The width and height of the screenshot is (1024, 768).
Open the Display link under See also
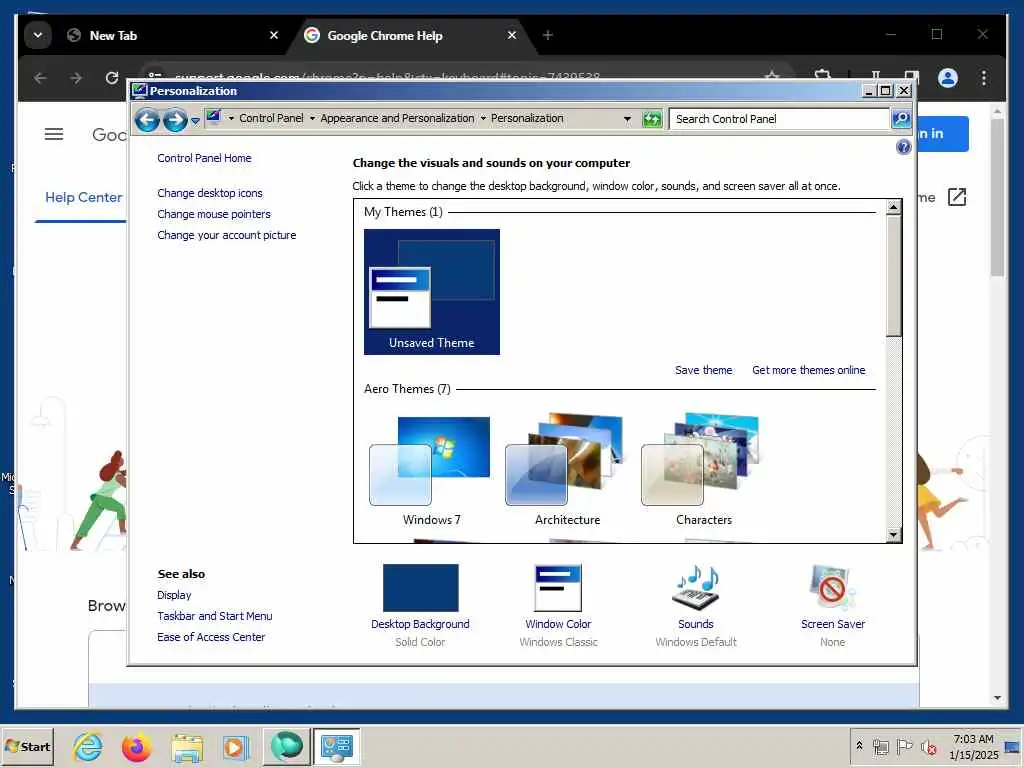[174, 596]
